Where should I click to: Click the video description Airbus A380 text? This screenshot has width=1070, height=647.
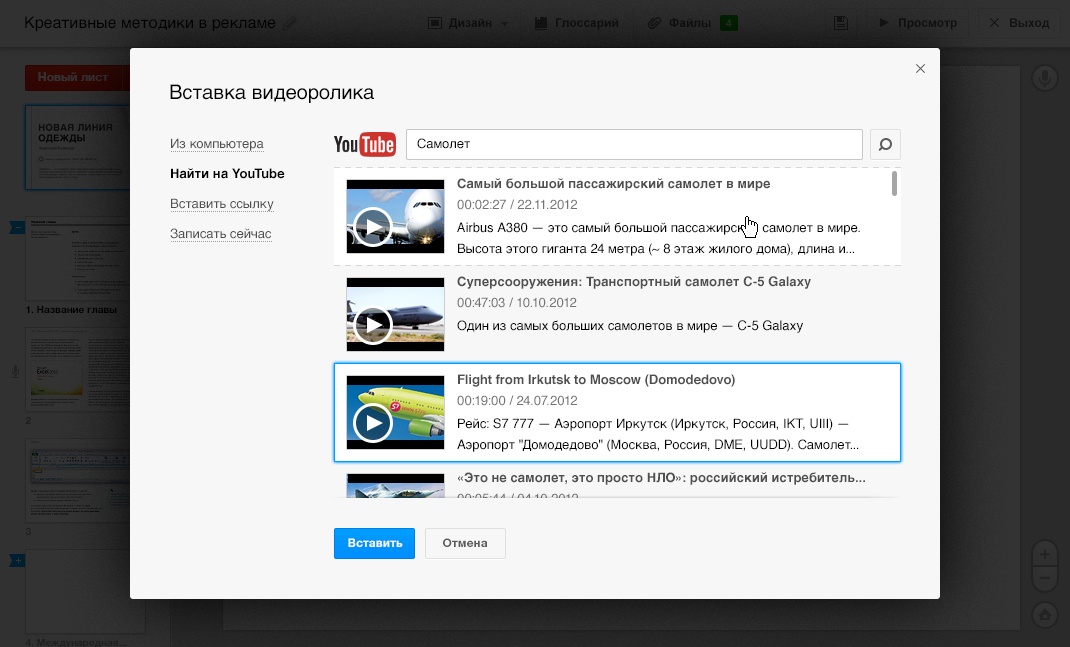coord(659,238)
